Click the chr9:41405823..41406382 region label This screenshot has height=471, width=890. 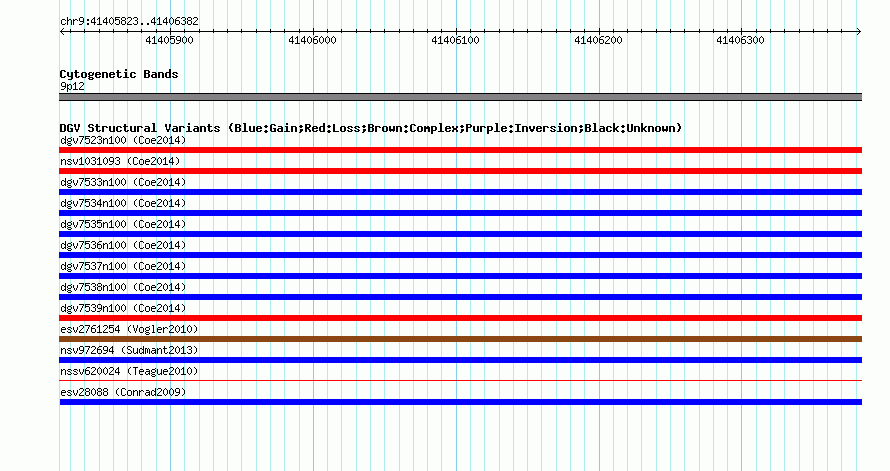129,21
